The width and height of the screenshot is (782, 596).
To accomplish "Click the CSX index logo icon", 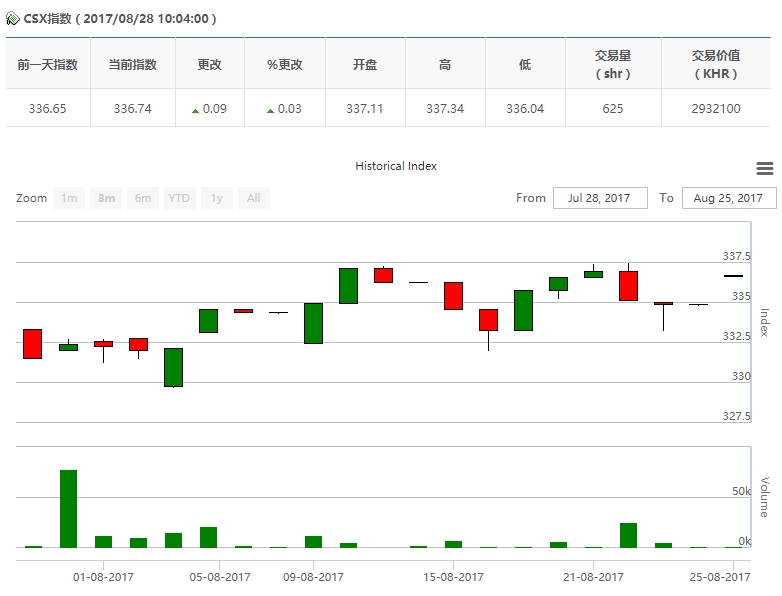I will coord(12,19).
